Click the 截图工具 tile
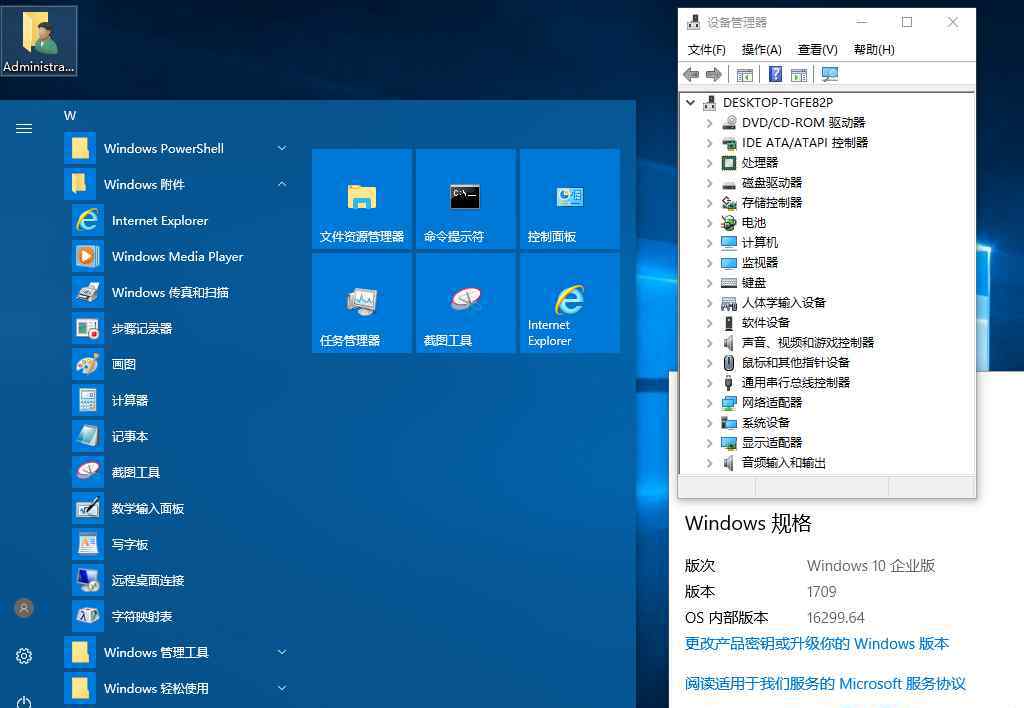Viewport: 1024px width, 708px height. (x=466, y=303)
